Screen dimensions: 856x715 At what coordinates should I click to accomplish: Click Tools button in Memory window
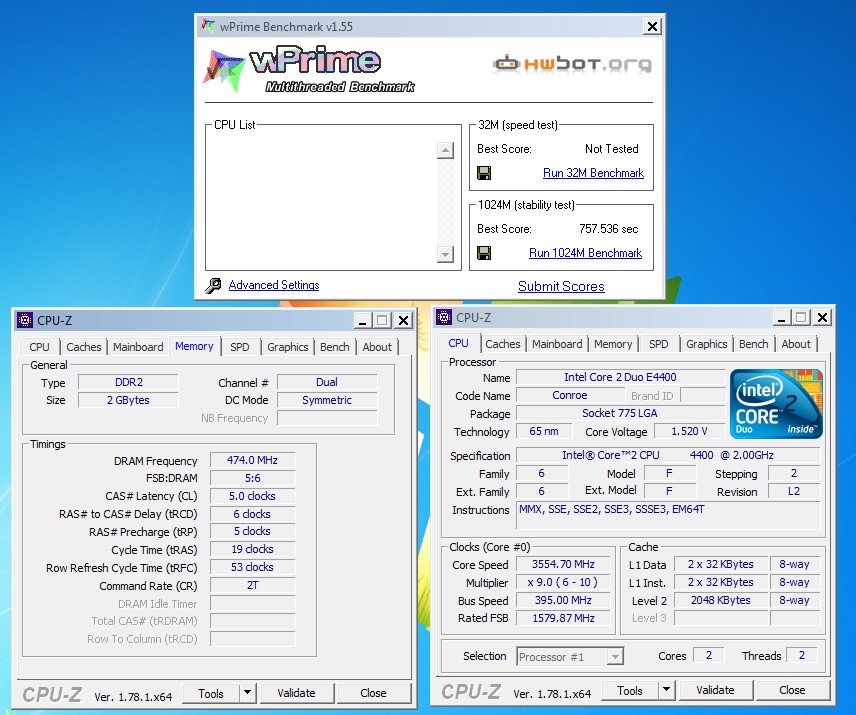point(211,693)
